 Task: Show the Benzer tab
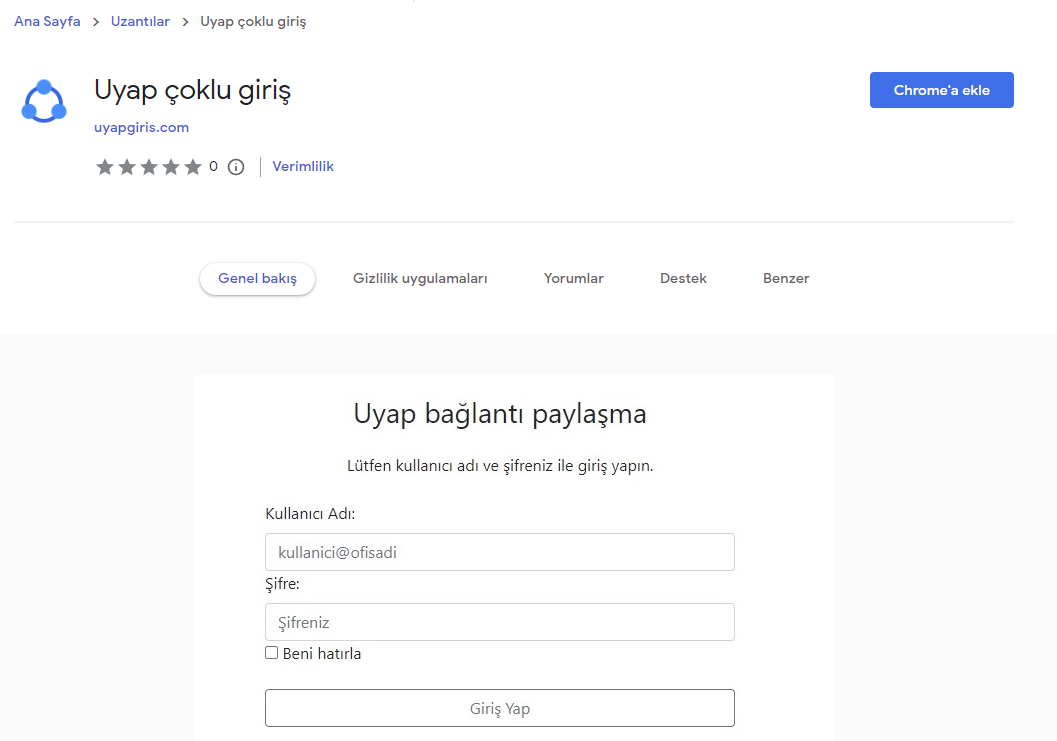click(x=786, y=279)
